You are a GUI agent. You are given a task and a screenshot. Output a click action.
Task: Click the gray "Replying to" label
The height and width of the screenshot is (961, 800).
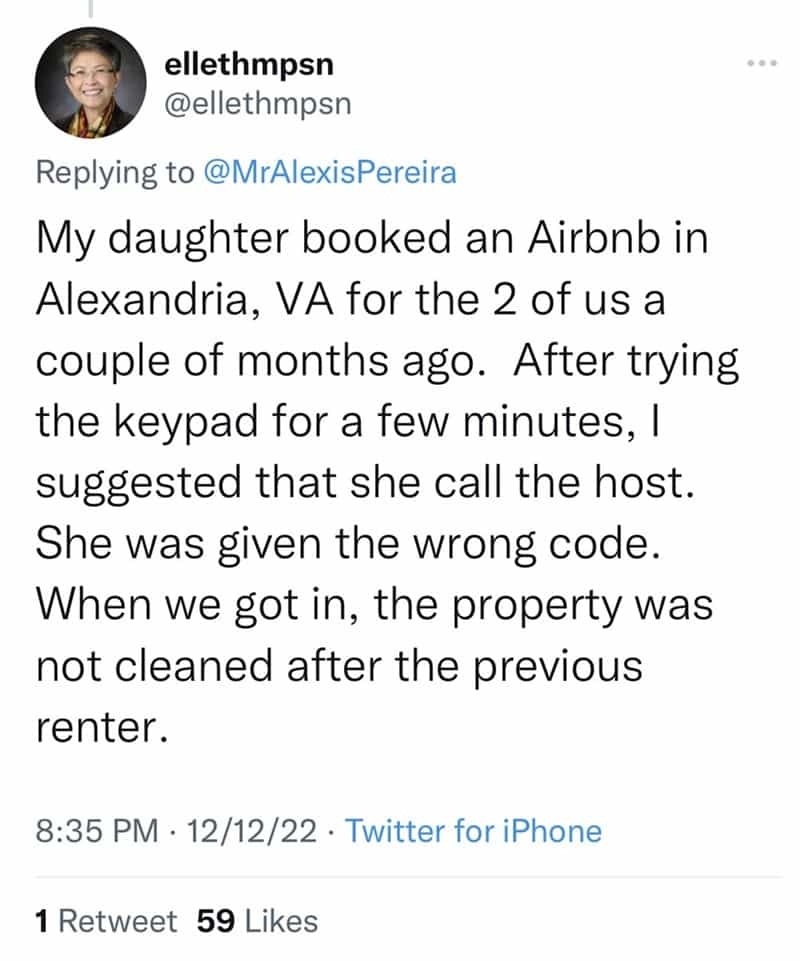coord(115,172)
